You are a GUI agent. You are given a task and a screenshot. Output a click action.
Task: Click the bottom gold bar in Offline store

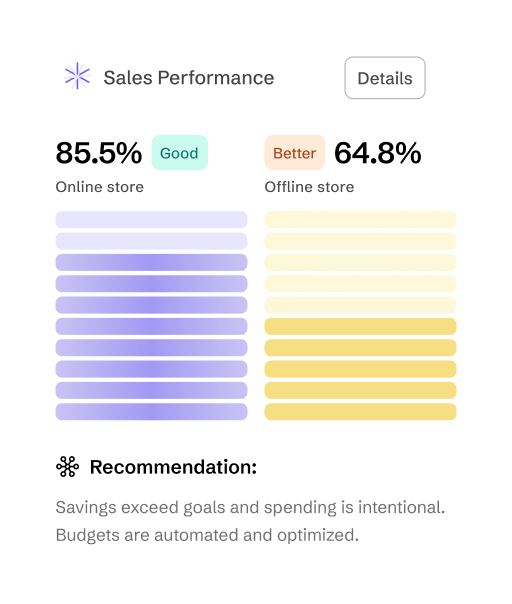click(x=361, y=412)
